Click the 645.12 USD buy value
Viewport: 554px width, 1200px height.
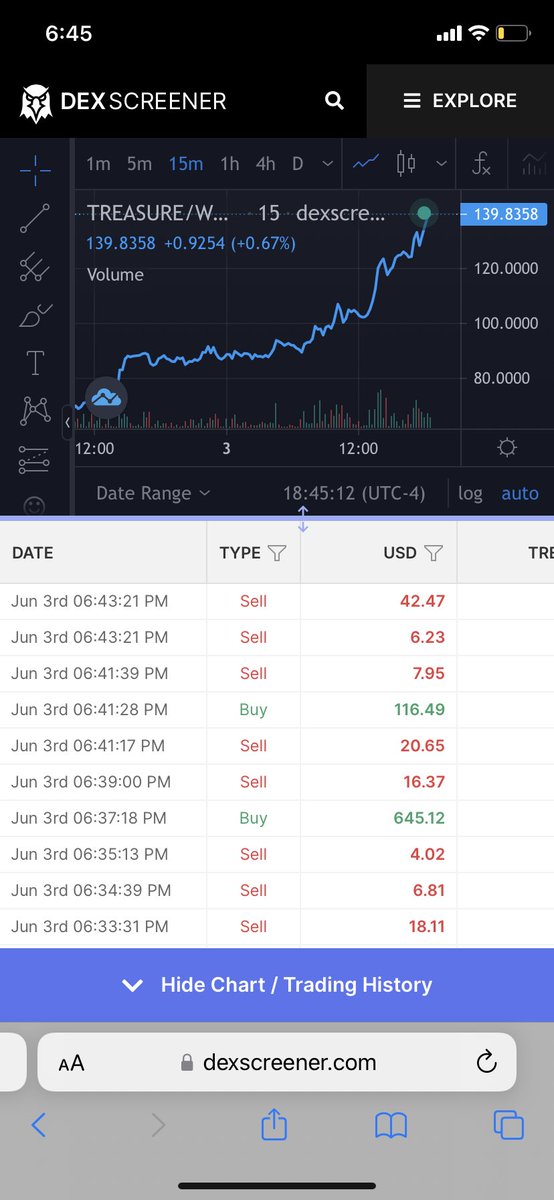coord(420,818)
